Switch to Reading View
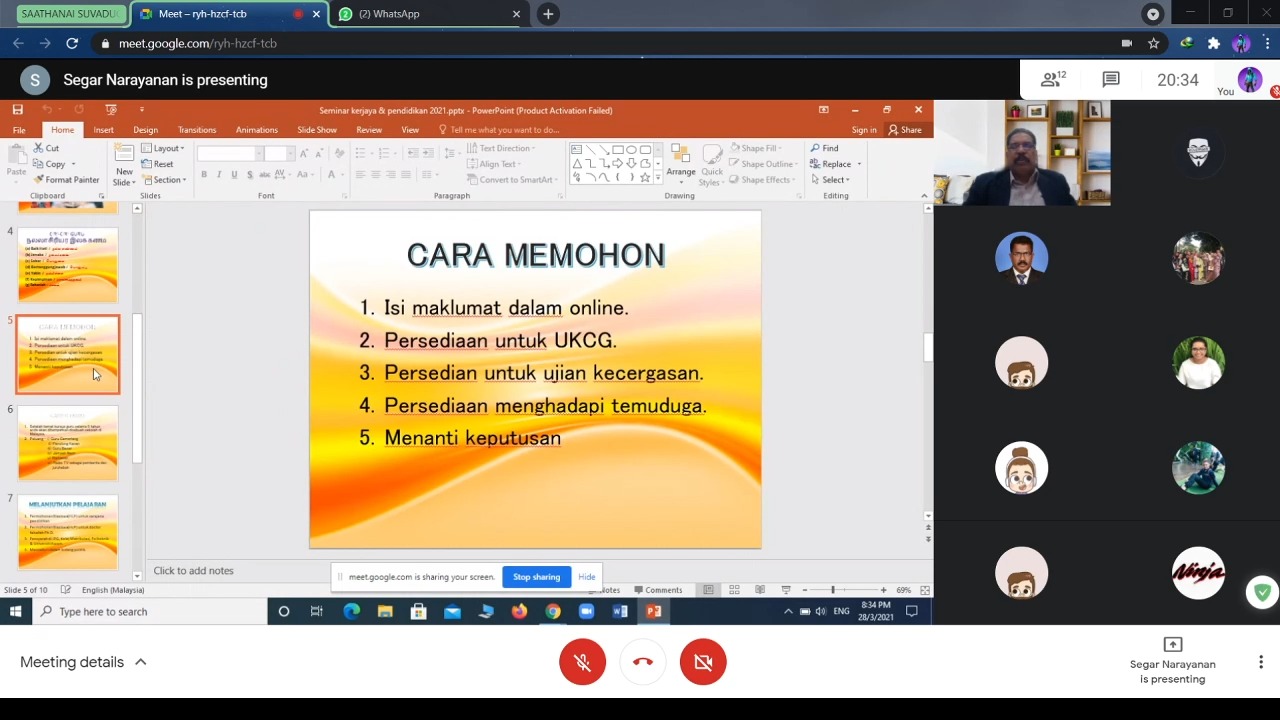The height and width of the screenshot is (720, 1280). 760,590
